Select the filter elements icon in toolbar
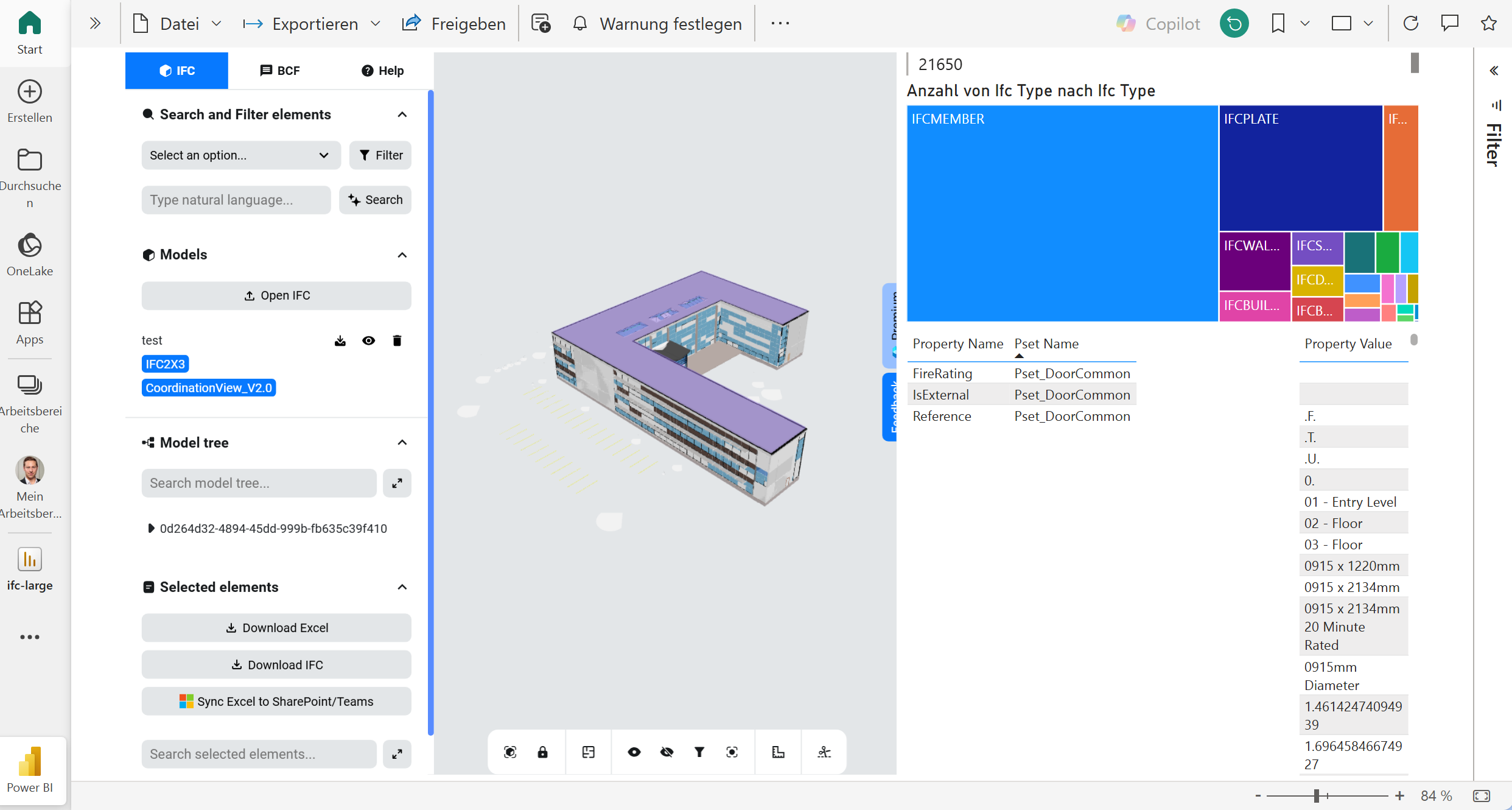The height and width of the screenshot is (810, 1512). (x=700, y=752)
